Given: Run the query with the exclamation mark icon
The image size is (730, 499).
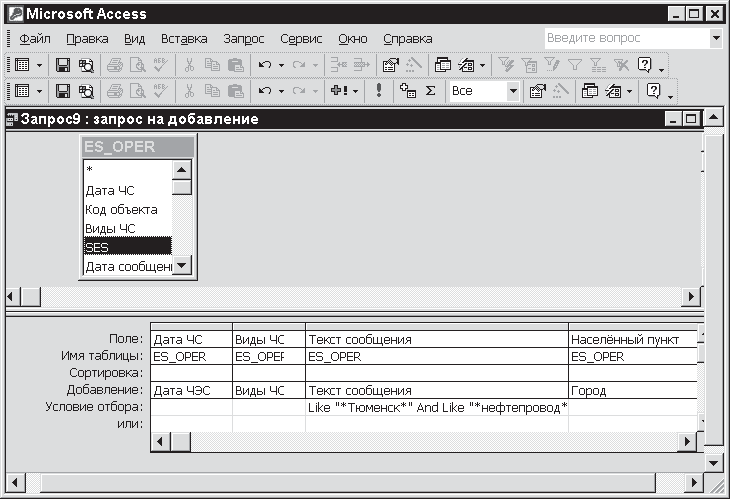Looking at the screenshot, I should [x=379, y=91].
